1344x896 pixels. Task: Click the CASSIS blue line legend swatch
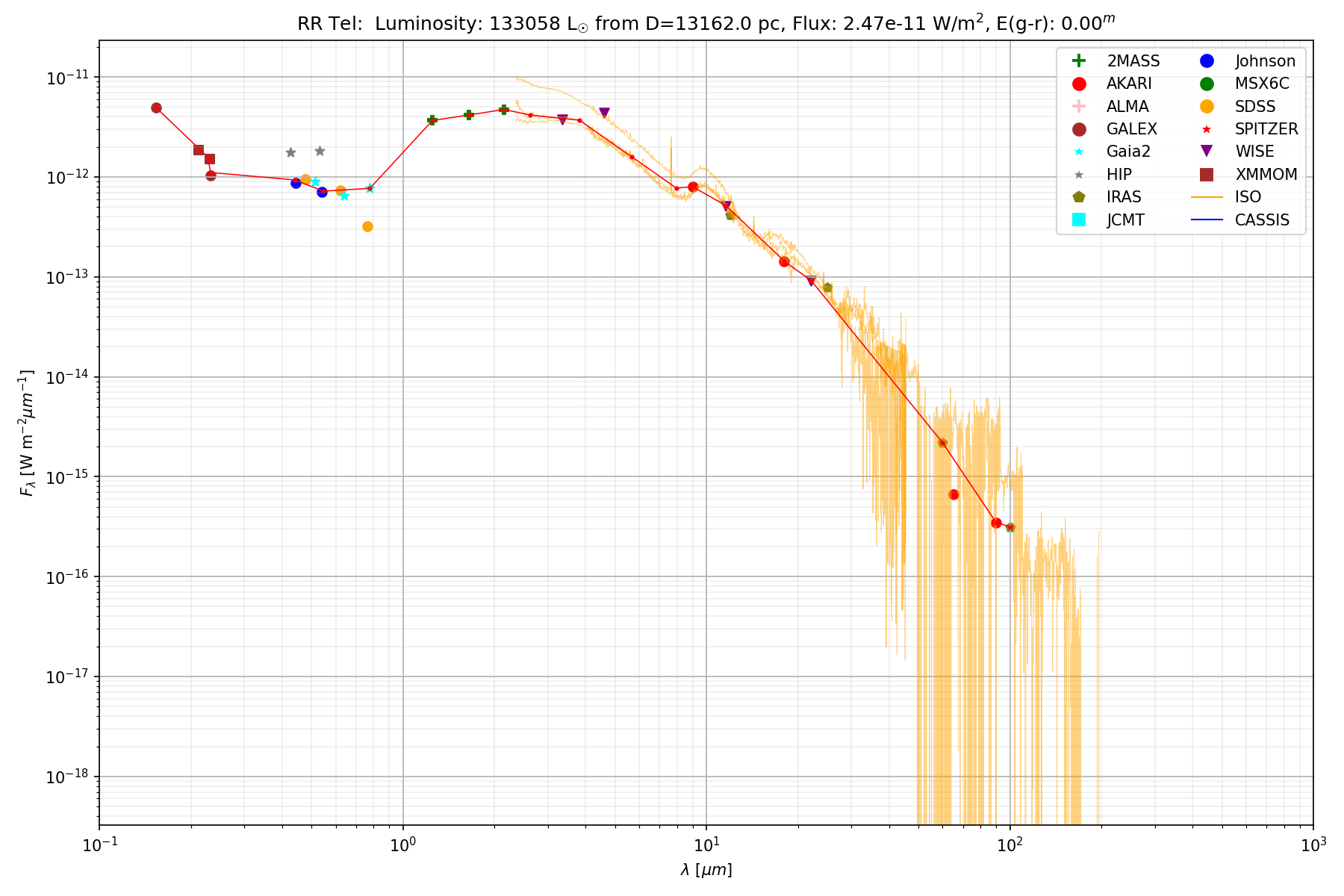(x=1206, y=220)
